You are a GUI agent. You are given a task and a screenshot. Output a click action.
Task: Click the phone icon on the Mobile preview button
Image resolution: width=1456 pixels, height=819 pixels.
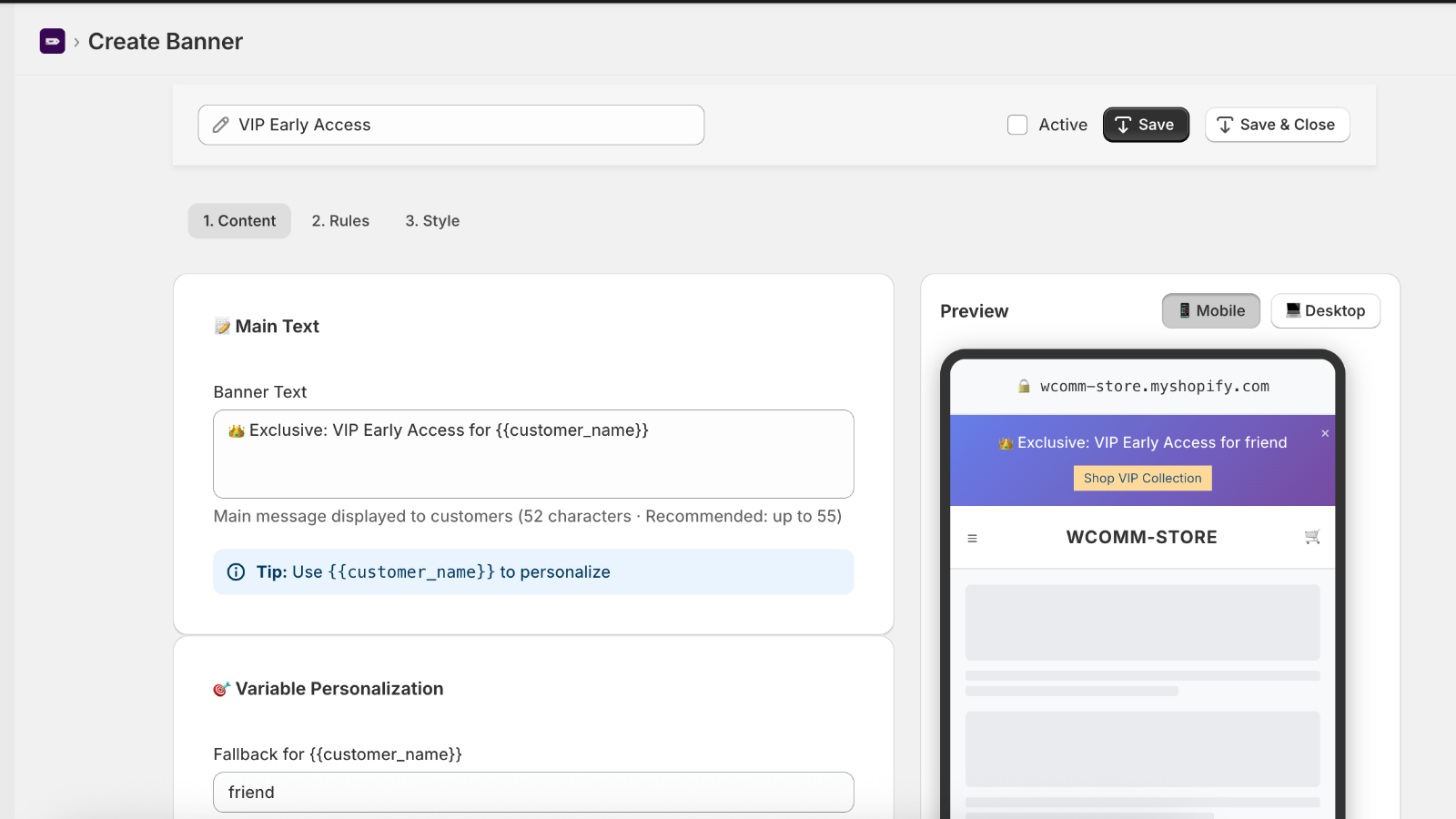click(1185, 310)
